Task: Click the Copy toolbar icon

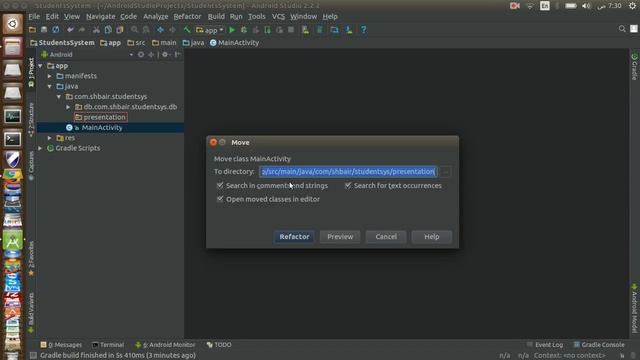Action: (108, 30)
